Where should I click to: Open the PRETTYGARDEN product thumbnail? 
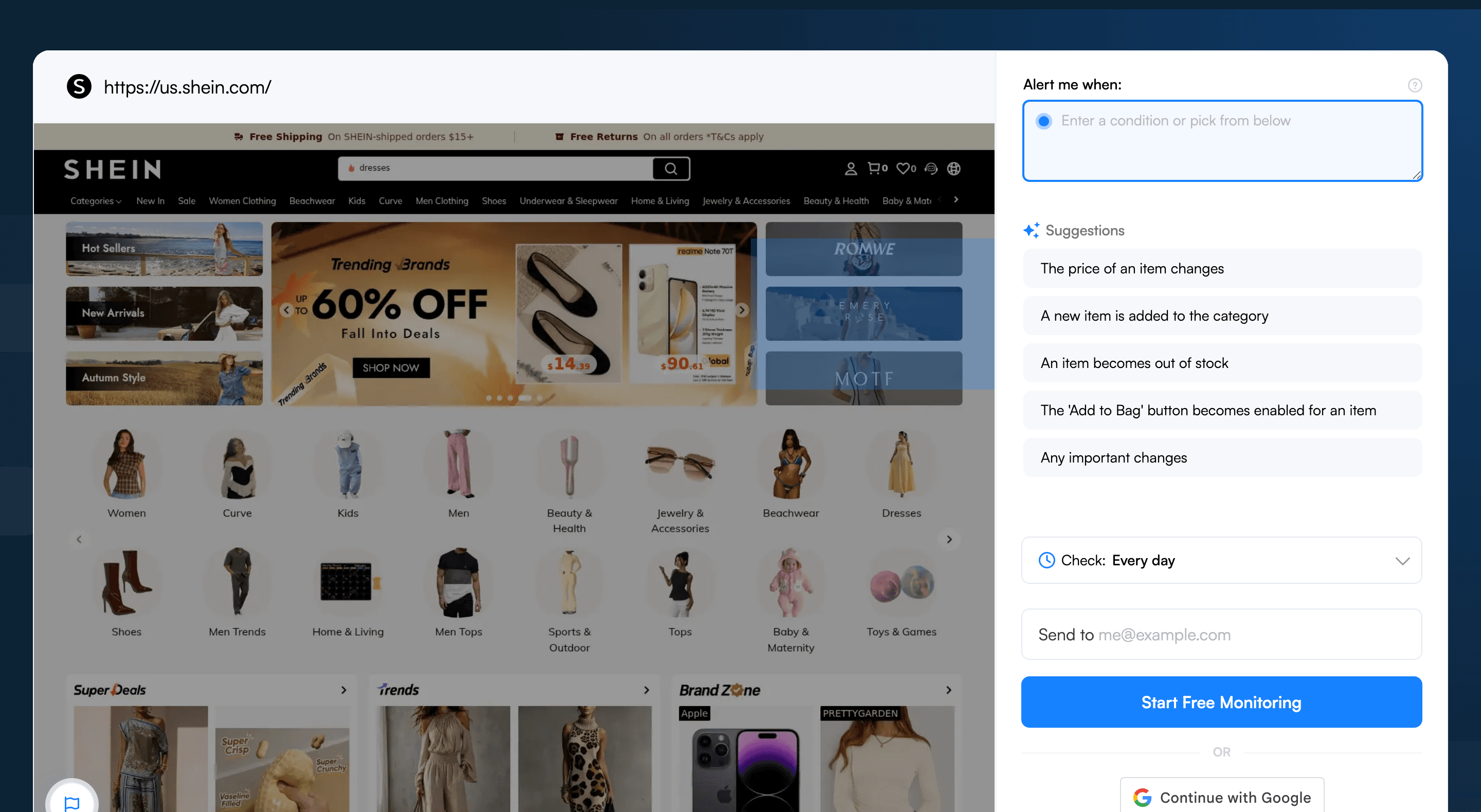pyautogui.click(x=887, y=759)
